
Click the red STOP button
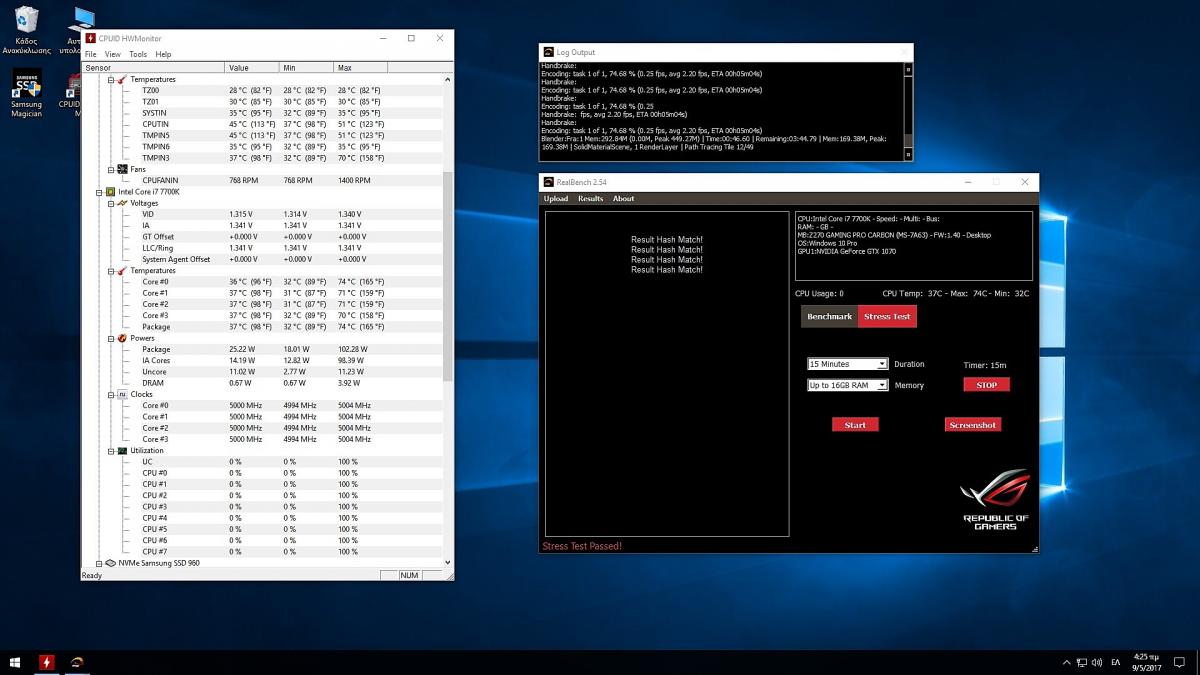click(x=987, y=384)
